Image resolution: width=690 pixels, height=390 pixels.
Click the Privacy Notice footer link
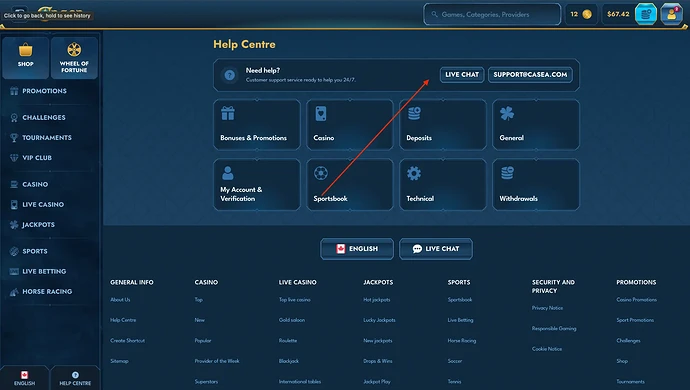(547, 308)
